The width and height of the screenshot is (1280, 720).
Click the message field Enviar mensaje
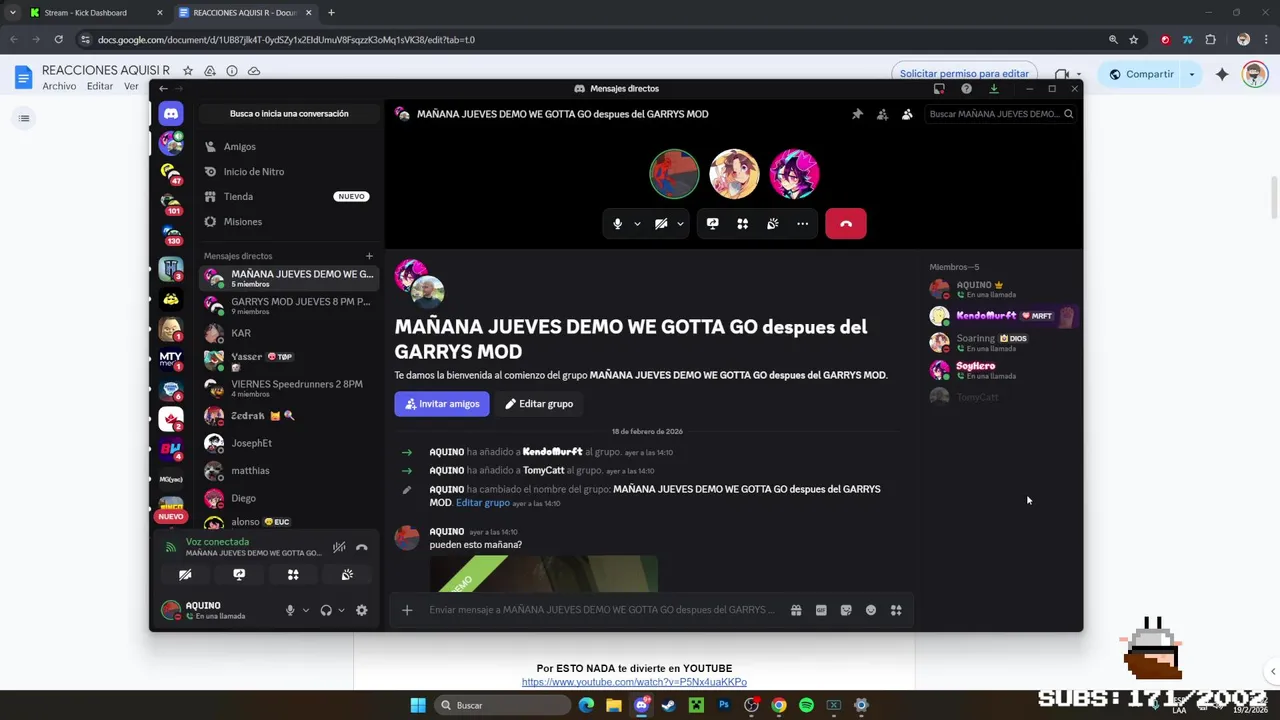(x=600, y=610)
